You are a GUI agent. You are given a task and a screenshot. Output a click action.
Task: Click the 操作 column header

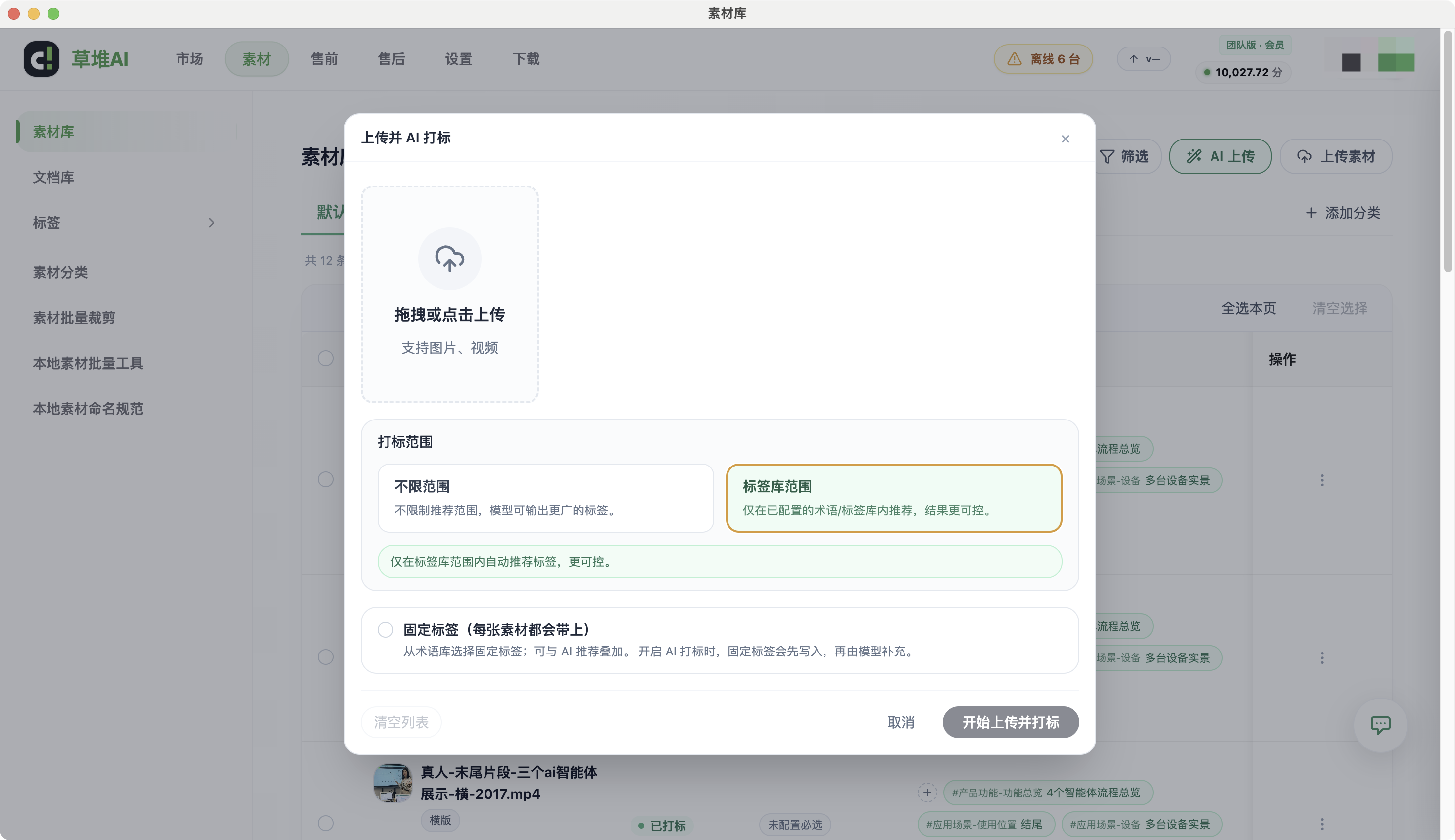tap(1282, 359)
